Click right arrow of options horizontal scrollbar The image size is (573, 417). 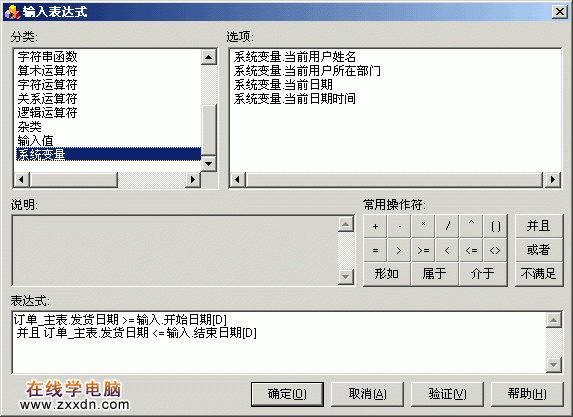(553, 179)
